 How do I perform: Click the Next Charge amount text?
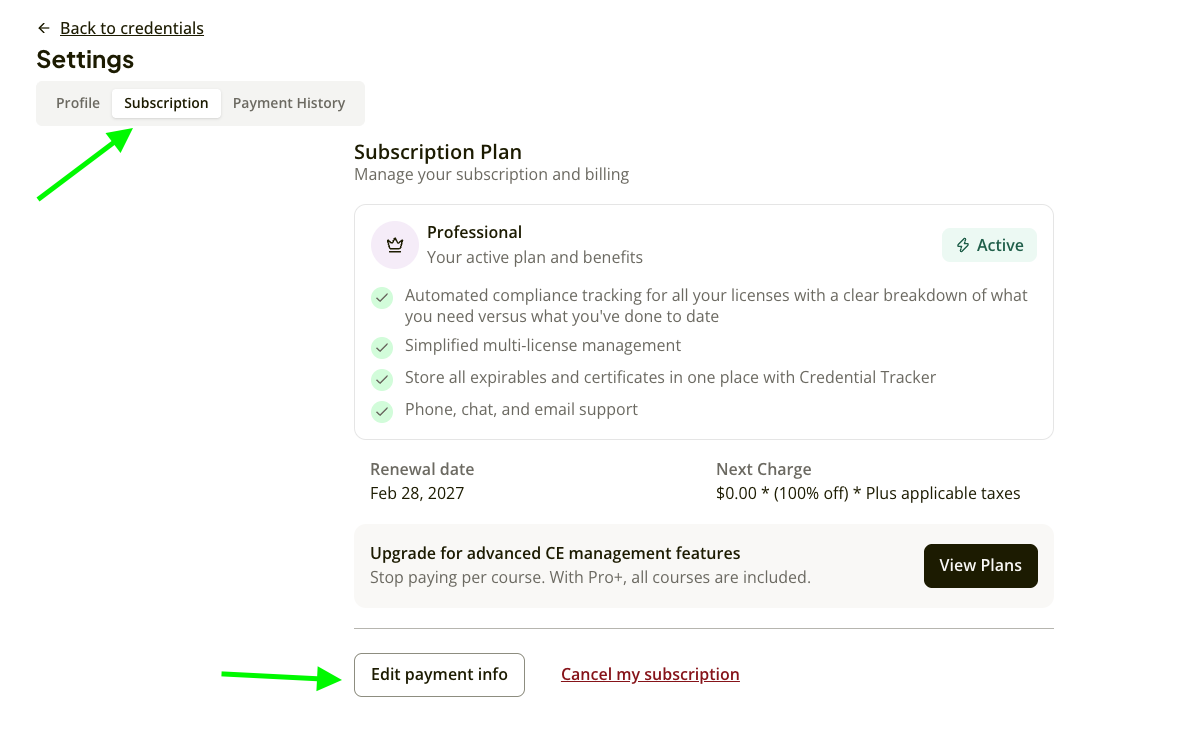[x=868, y=493]
